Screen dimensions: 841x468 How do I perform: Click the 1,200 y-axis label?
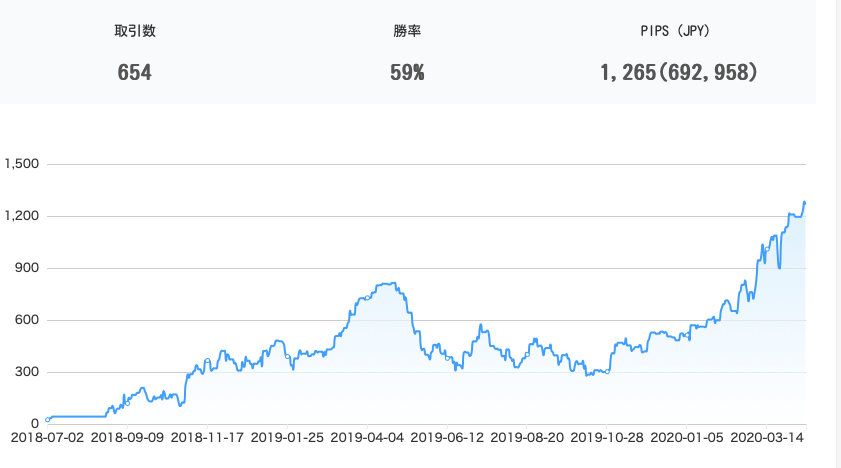(x=22, y=216)
